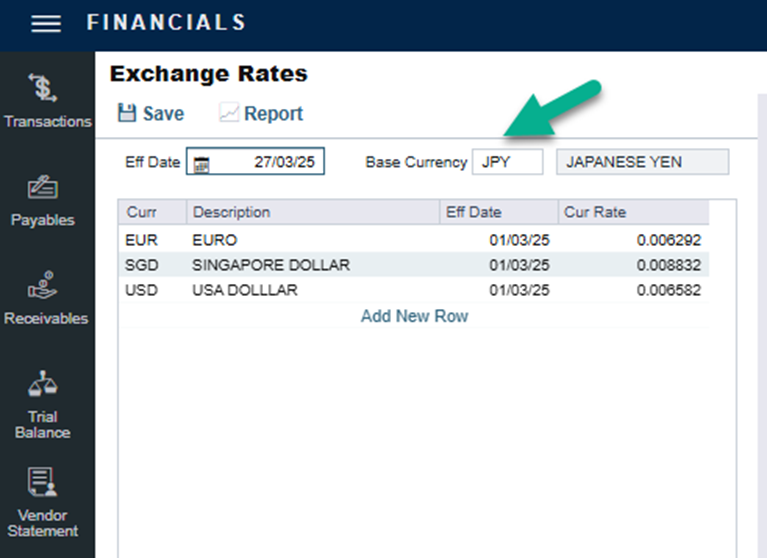Click the Cur Rate column header
767x558 pixels.
click(x=632, y=212)
